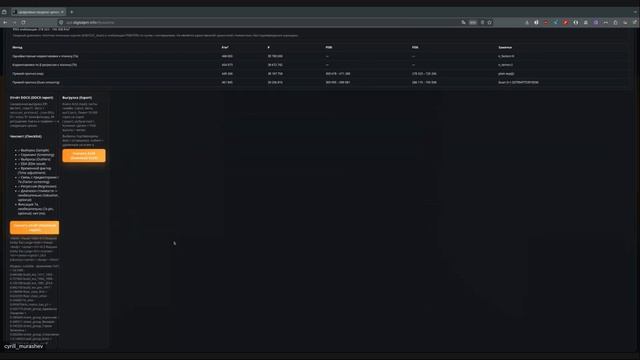
Task: Click checklist item "Регрессия (Regression)"
Action: pos(37,186)
